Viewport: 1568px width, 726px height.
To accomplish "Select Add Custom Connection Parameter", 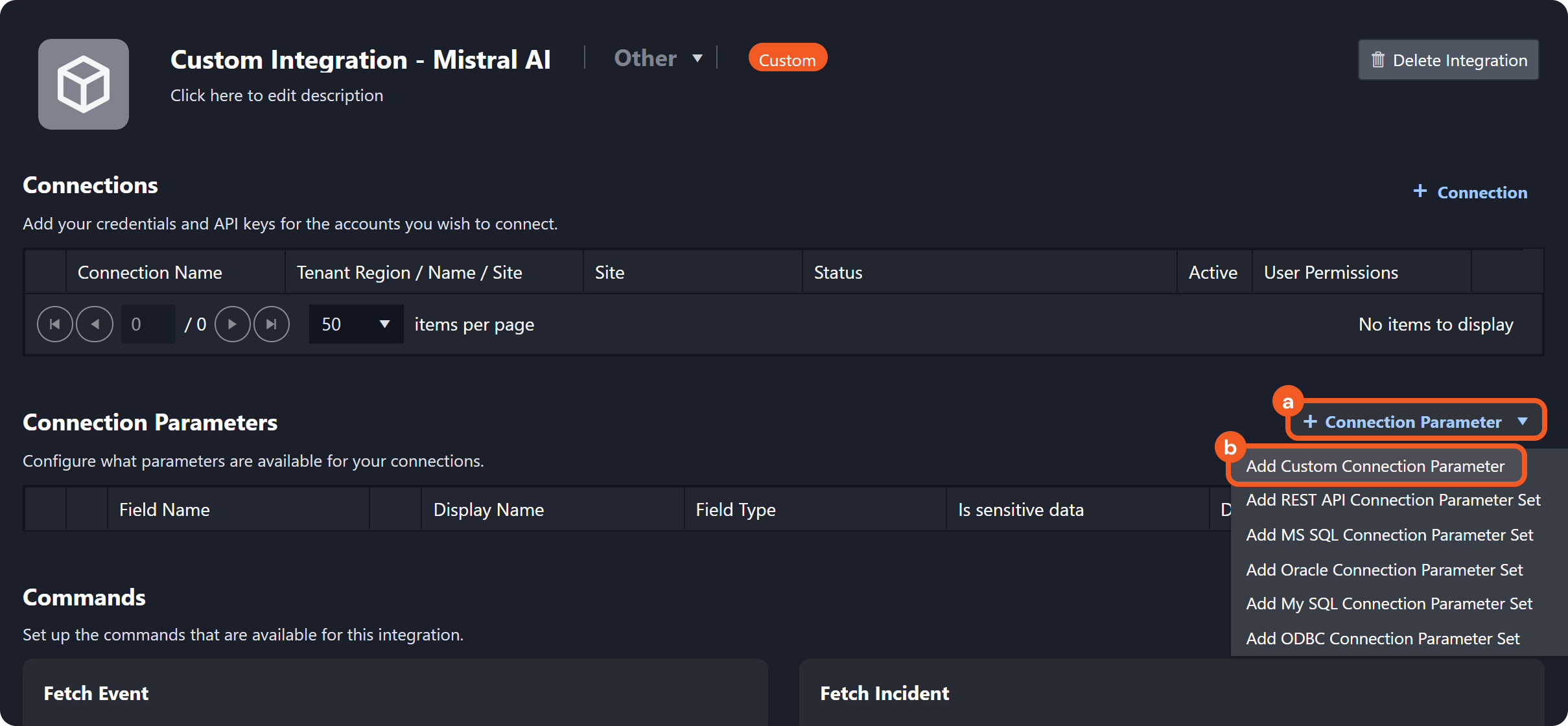I will pos(1375,466).
